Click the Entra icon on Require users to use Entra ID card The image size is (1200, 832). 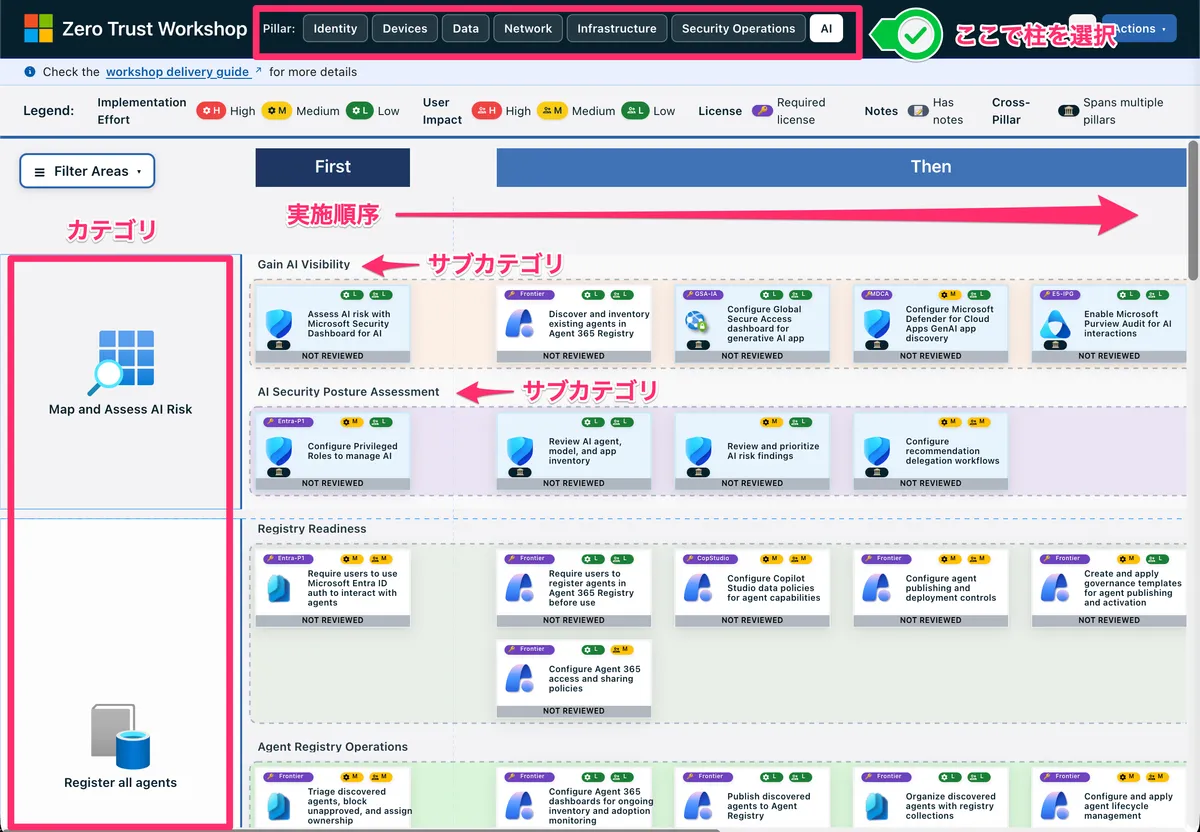click(x=279, y=589)
